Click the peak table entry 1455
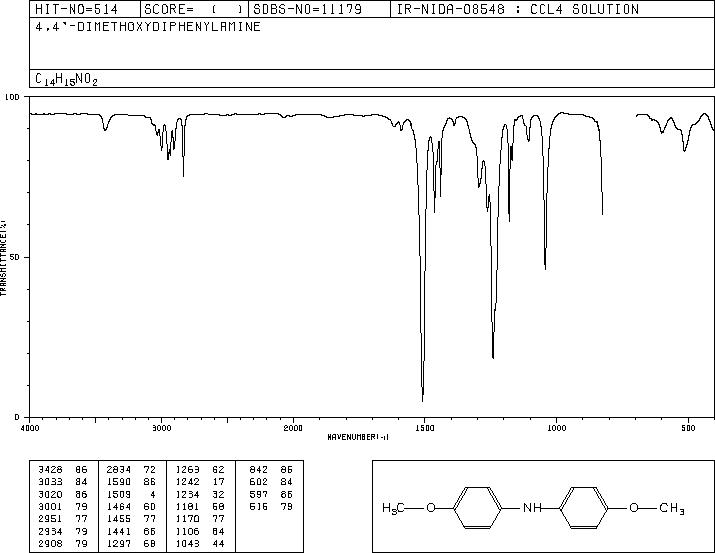 pos(119,519)
